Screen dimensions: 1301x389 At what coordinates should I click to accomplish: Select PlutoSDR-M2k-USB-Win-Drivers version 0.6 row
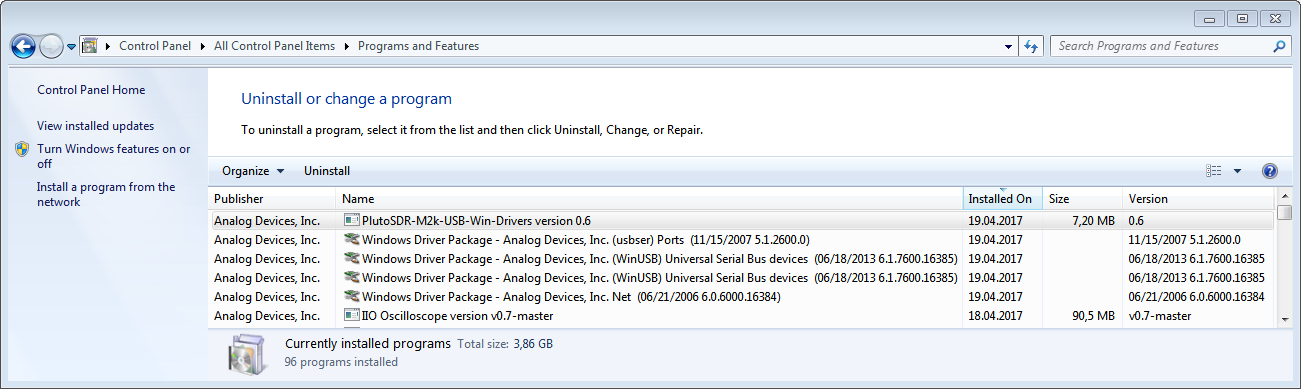(742, 220)
